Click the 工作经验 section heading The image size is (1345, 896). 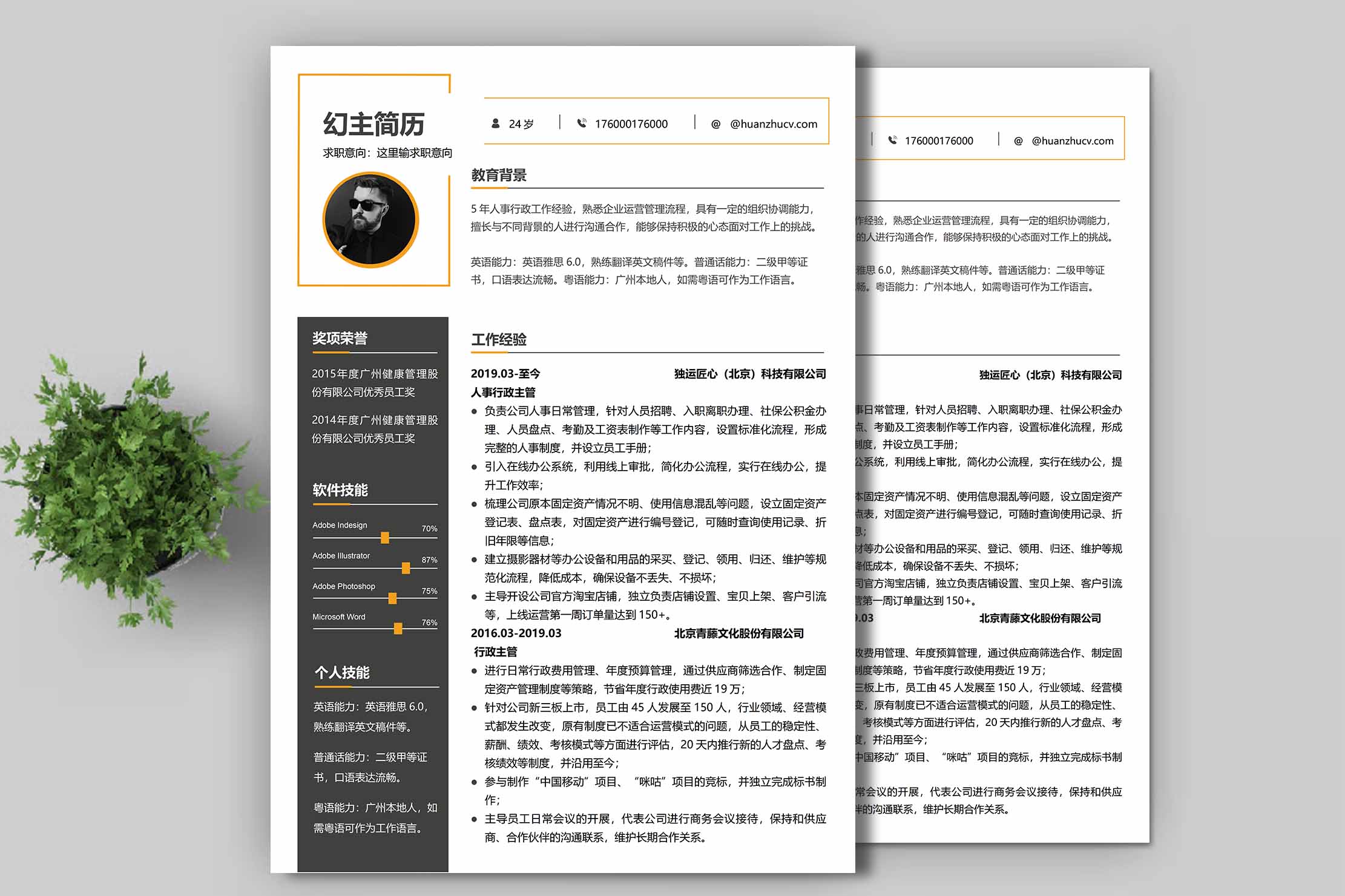point(499,339)
